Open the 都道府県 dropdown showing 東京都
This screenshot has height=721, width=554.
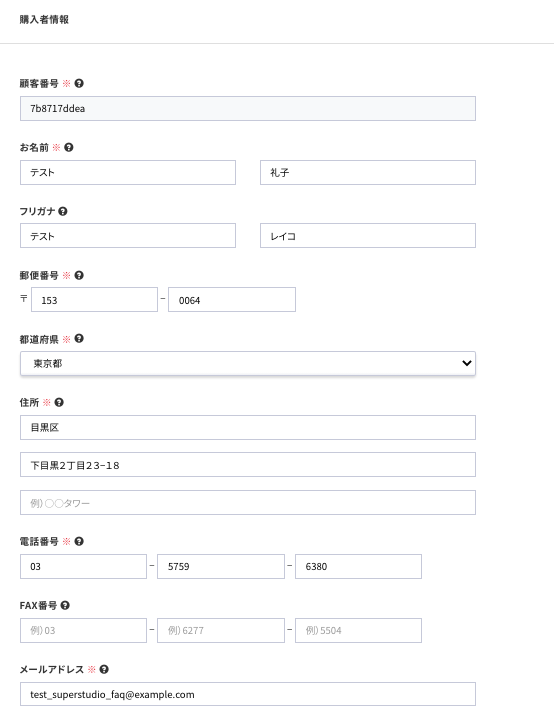pyautogui.click(x=248, y=363)
